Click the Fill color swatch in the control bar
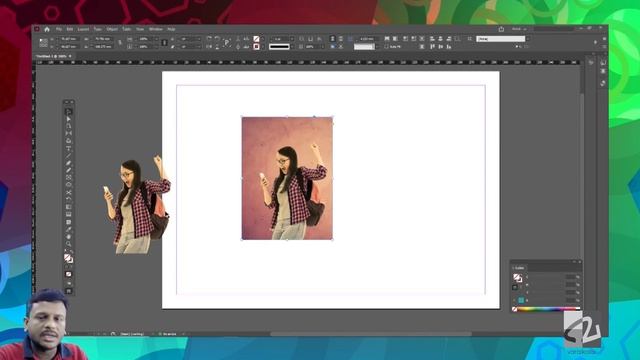The height and width of the screenshot is (360, 640). point(256,39)
